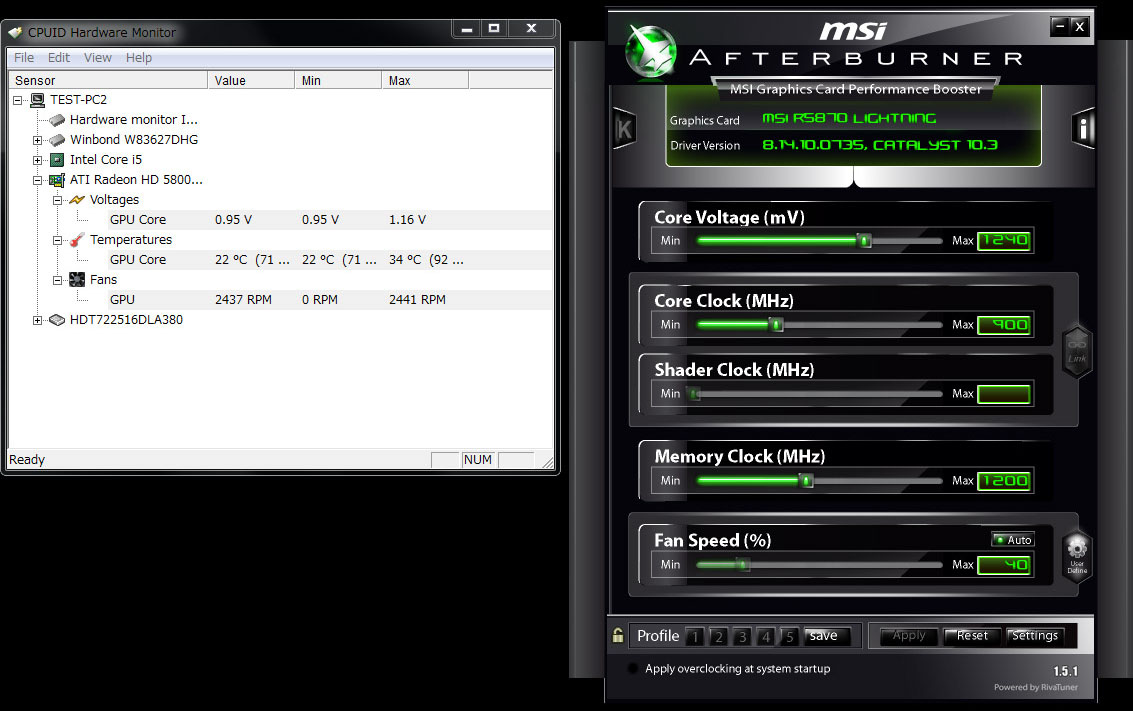Click the Fan Speed value field 40
The image size is (1133, 711).
coord(1004,564)
